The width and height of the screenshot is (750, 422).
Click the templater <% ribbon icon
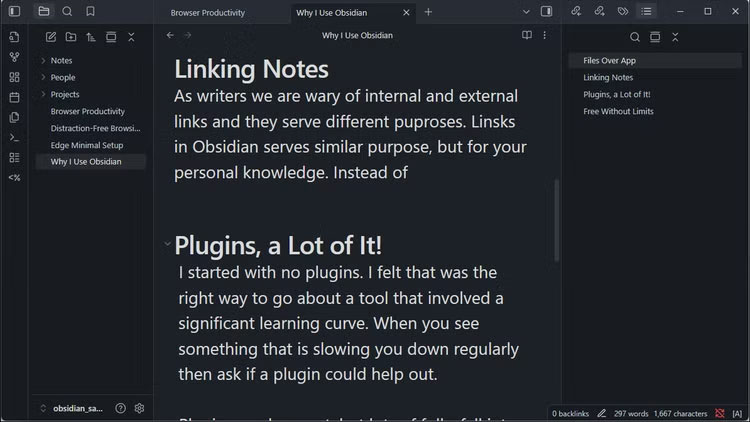pos(14,178)
